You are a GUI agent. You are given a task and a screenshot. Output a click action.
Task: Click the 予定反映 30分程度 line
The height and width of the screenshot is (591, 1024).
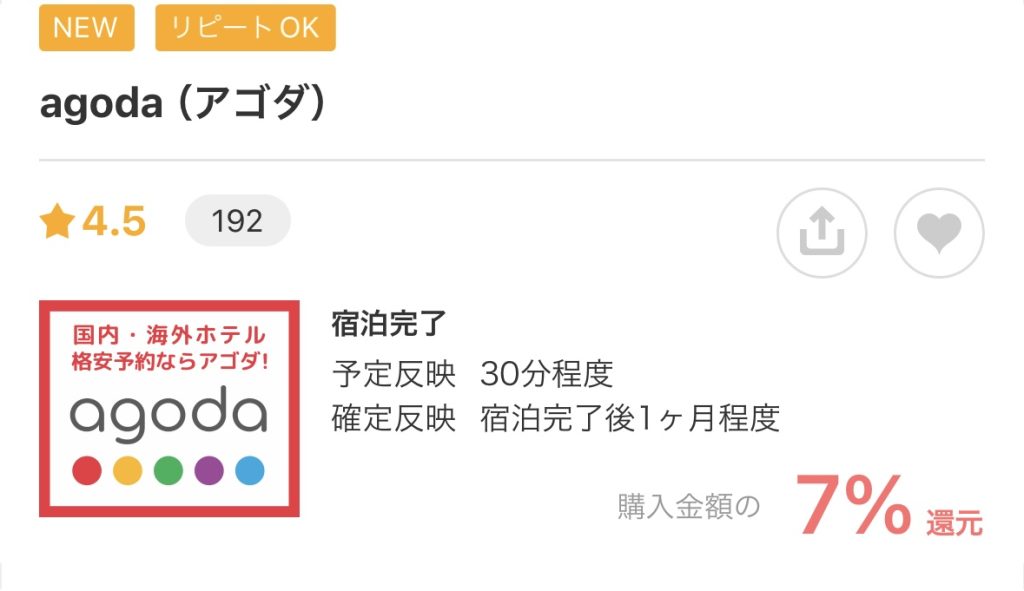pos(471,373)
